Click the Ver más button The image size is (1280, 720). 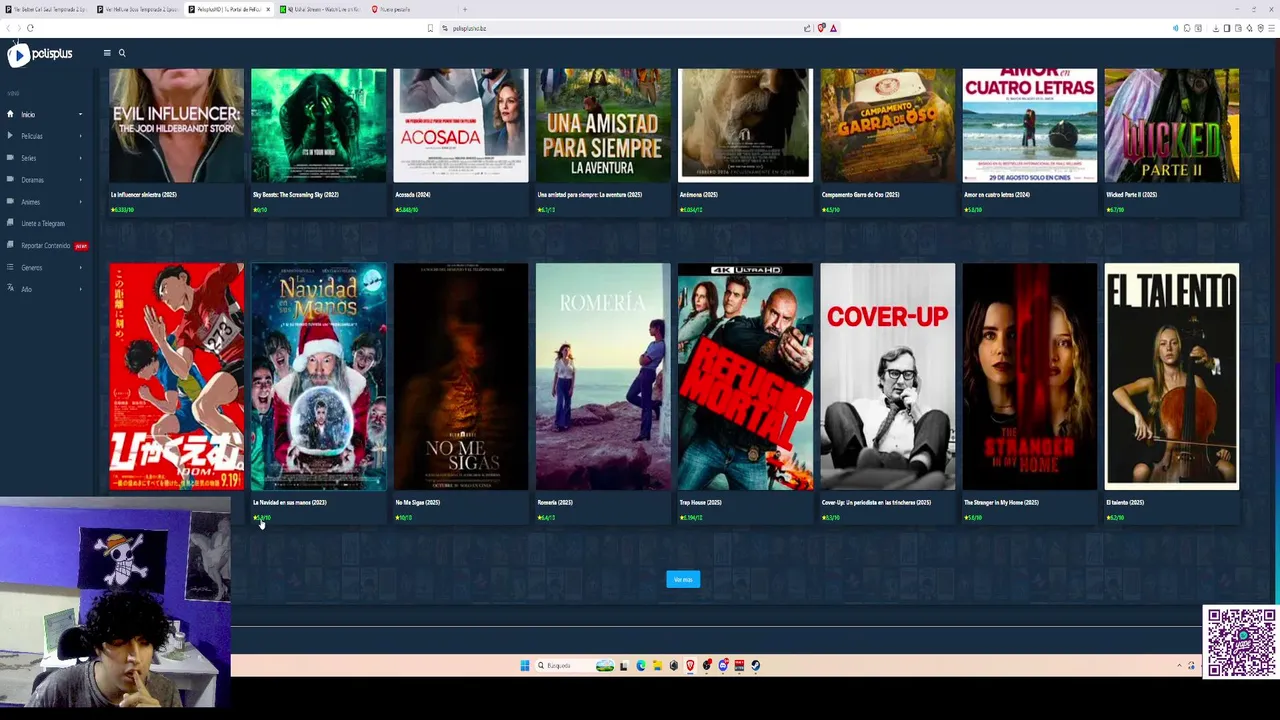[683, 580]
